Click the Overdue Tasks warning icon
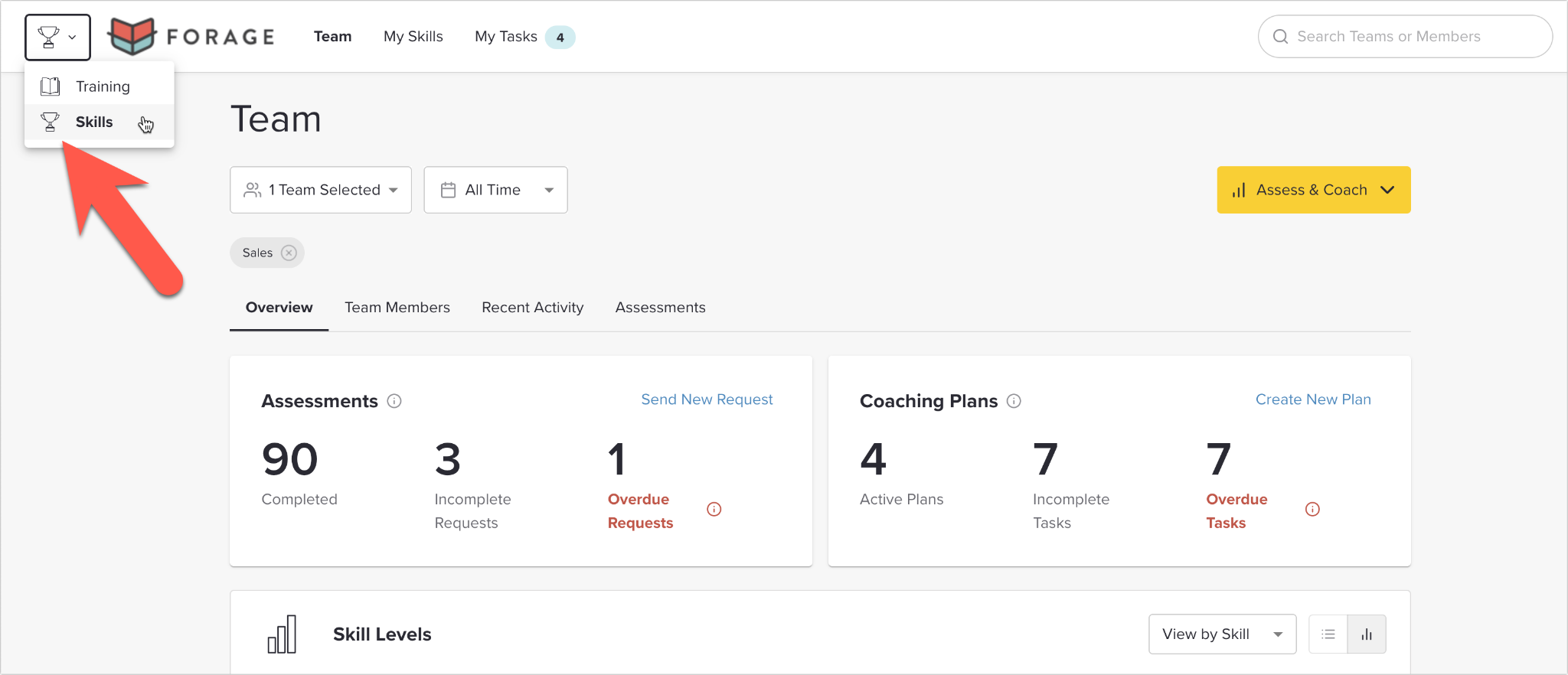The height and width of the screenshot is (675, 1568). [x=1312, y=510]
